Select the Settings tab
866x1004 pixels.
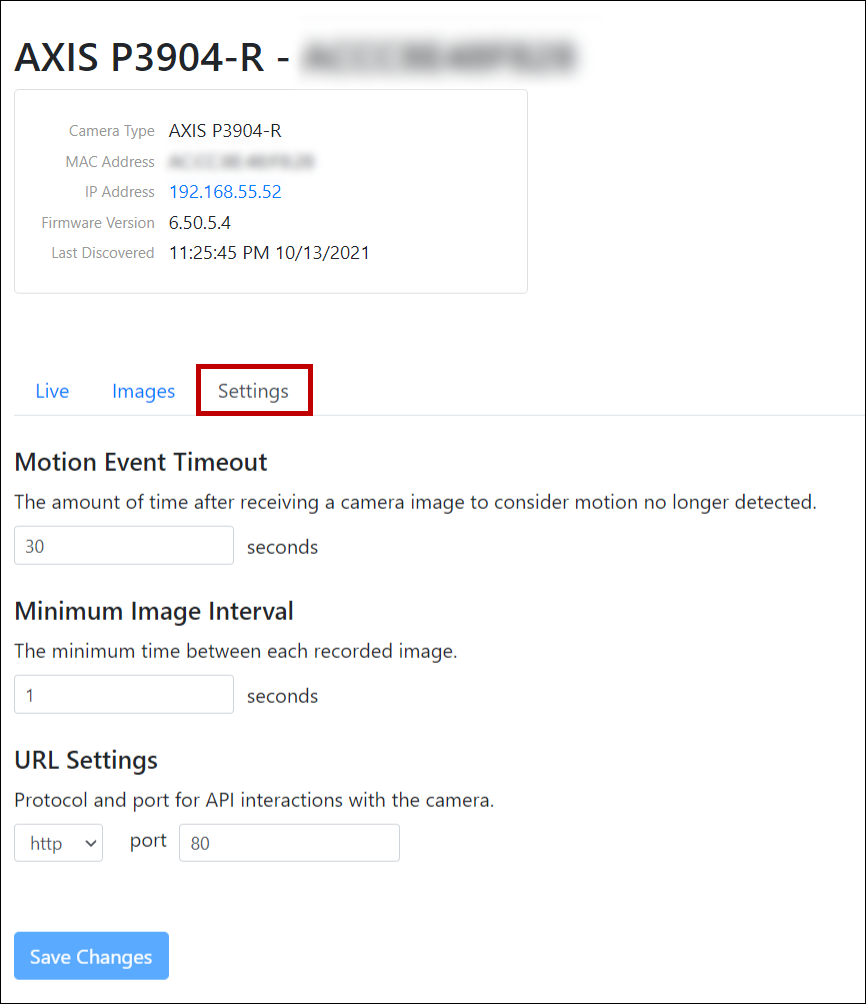253,391
